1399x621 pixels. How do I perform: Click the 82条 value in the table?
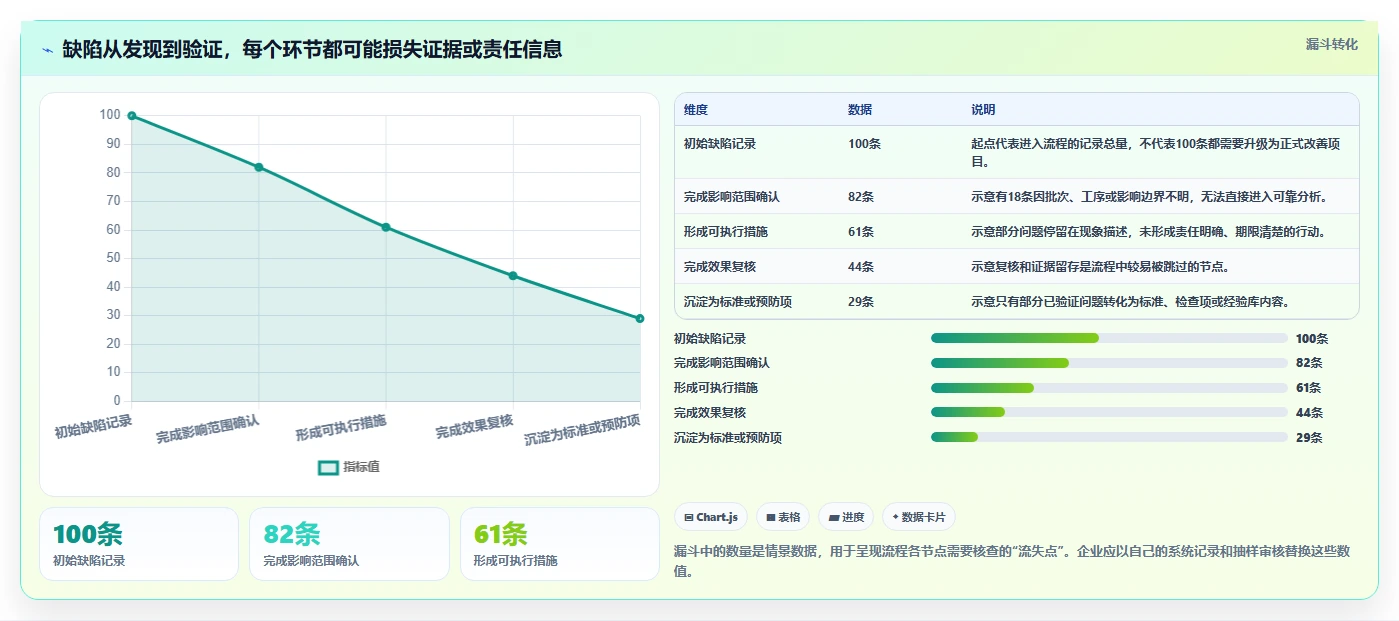click(x=861, y=197)
